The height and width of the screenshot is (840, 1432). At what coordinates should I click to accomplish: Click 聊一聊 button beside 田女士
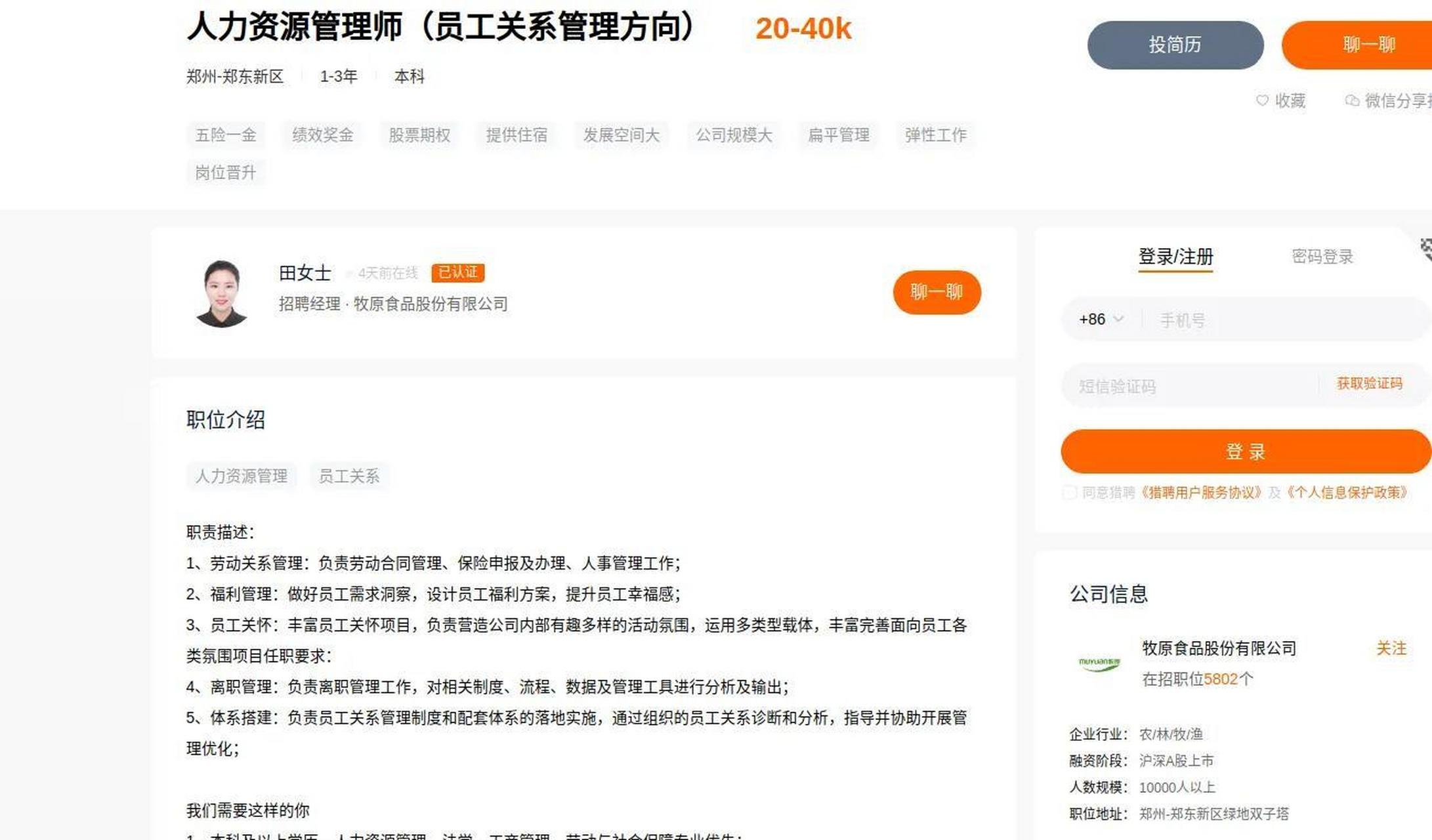[937, 292]
